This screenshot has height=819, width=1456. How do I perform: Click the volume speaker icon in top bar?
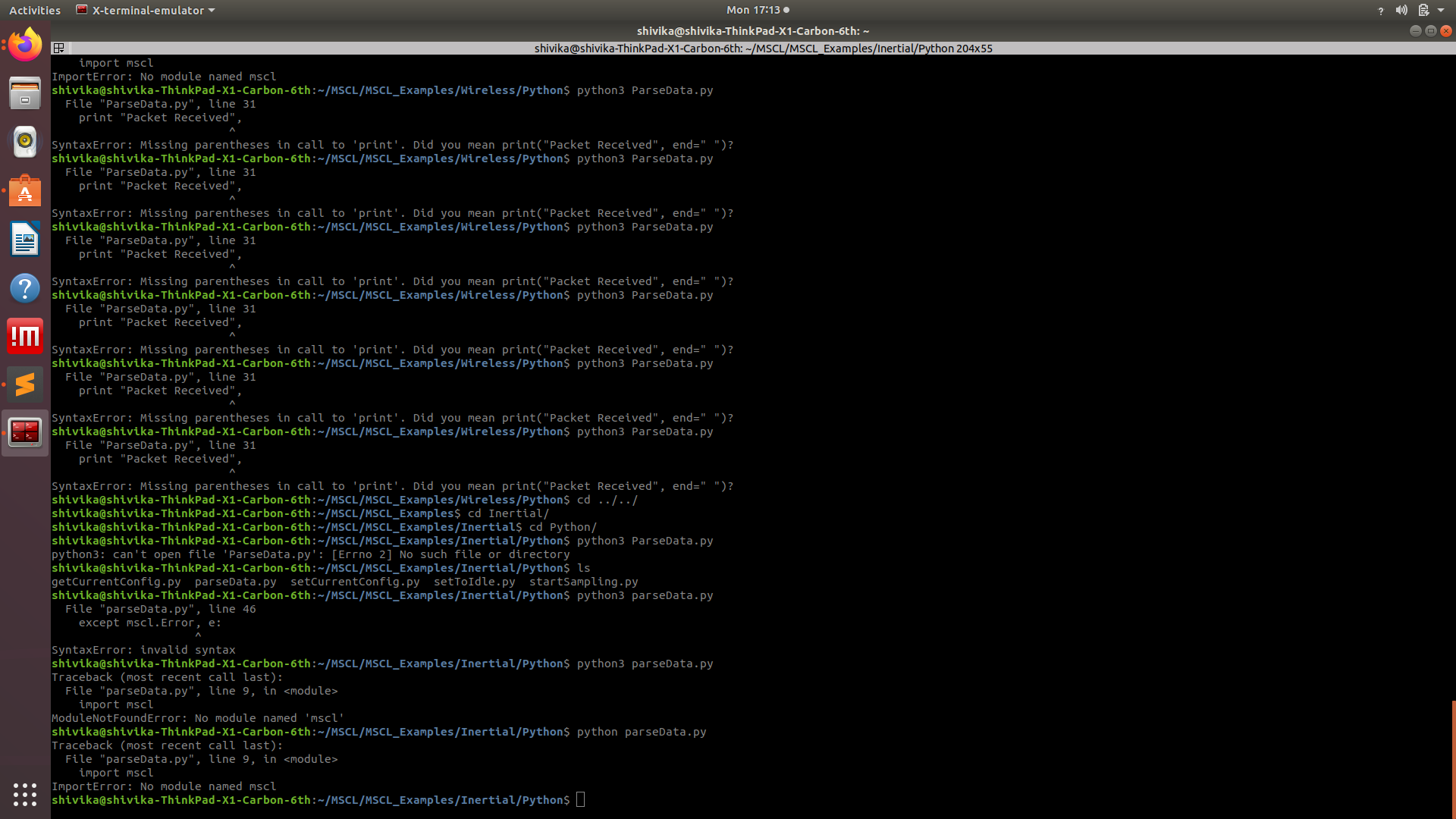pos(1401,10)
